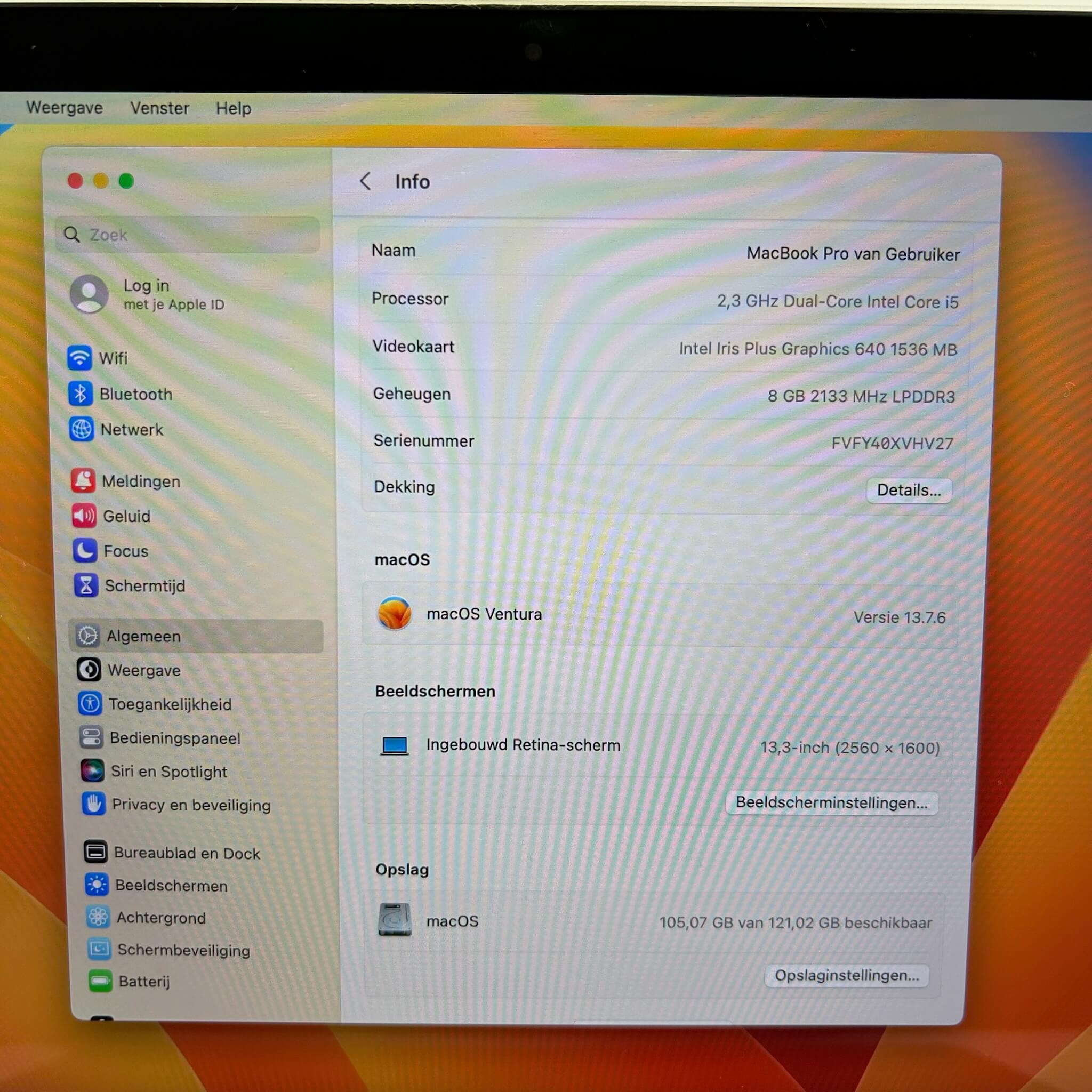Click the green fullscreen window button

click(x=126, y=181)
